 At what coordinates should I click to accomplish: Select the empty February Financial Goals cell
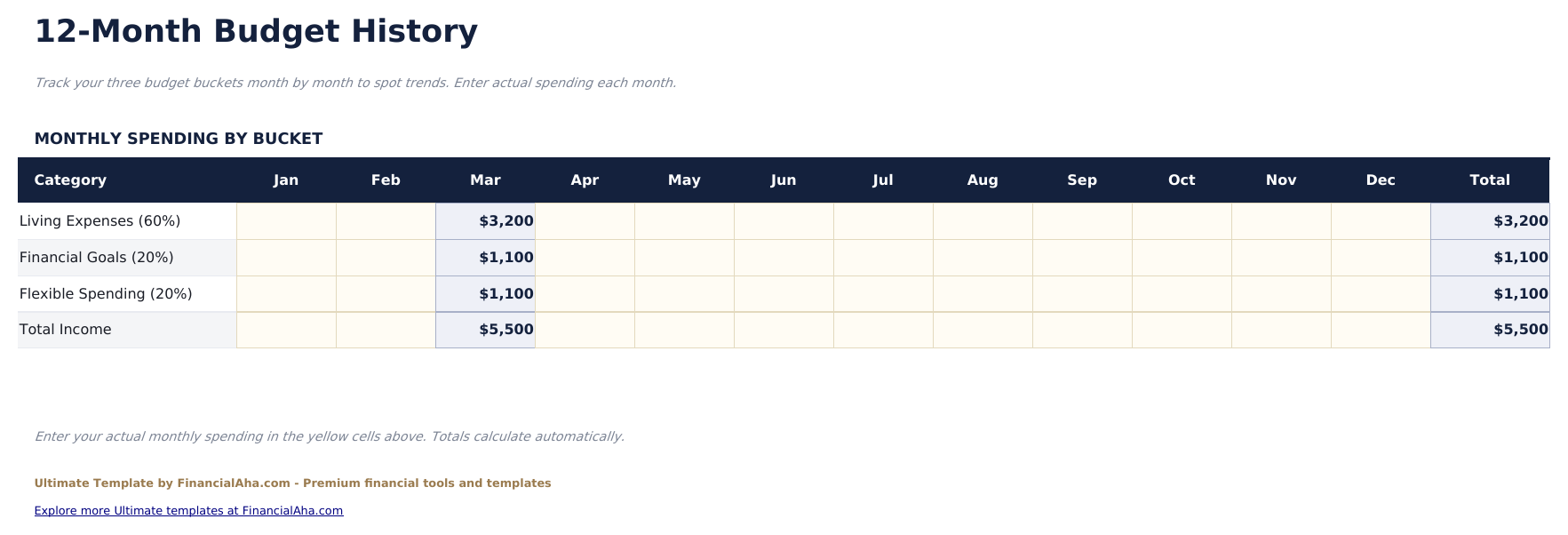click(386, 258)
